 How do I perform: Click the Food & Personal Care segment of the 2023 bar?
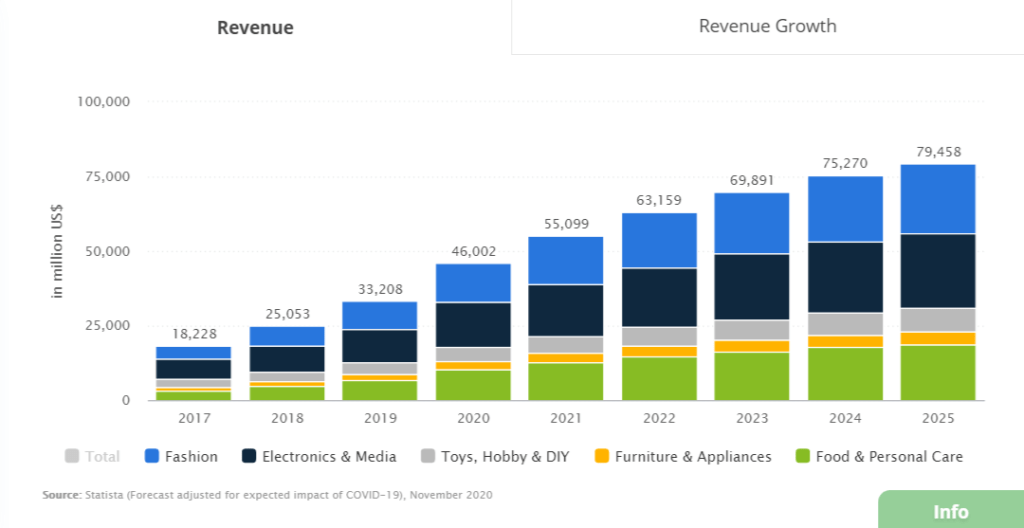pyautogui.click(x=752, y=376)
